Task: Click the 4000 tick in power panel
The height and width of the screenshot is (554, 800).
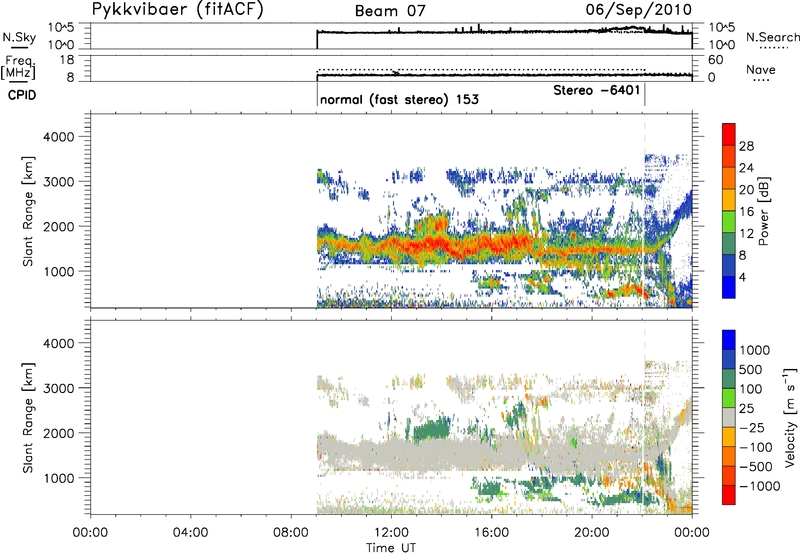Action: [58, 137]
